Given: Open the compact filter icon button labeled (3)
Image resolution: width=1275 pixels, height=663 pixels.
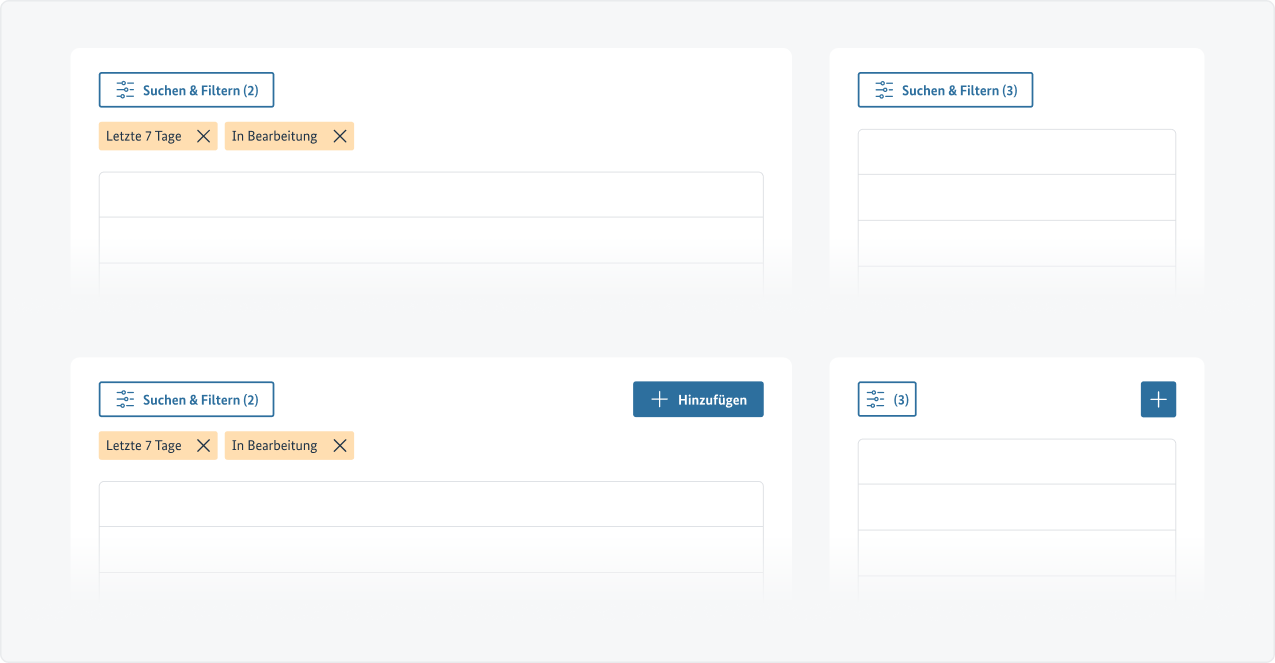Looking at the screenshot, I should point(887,400).
